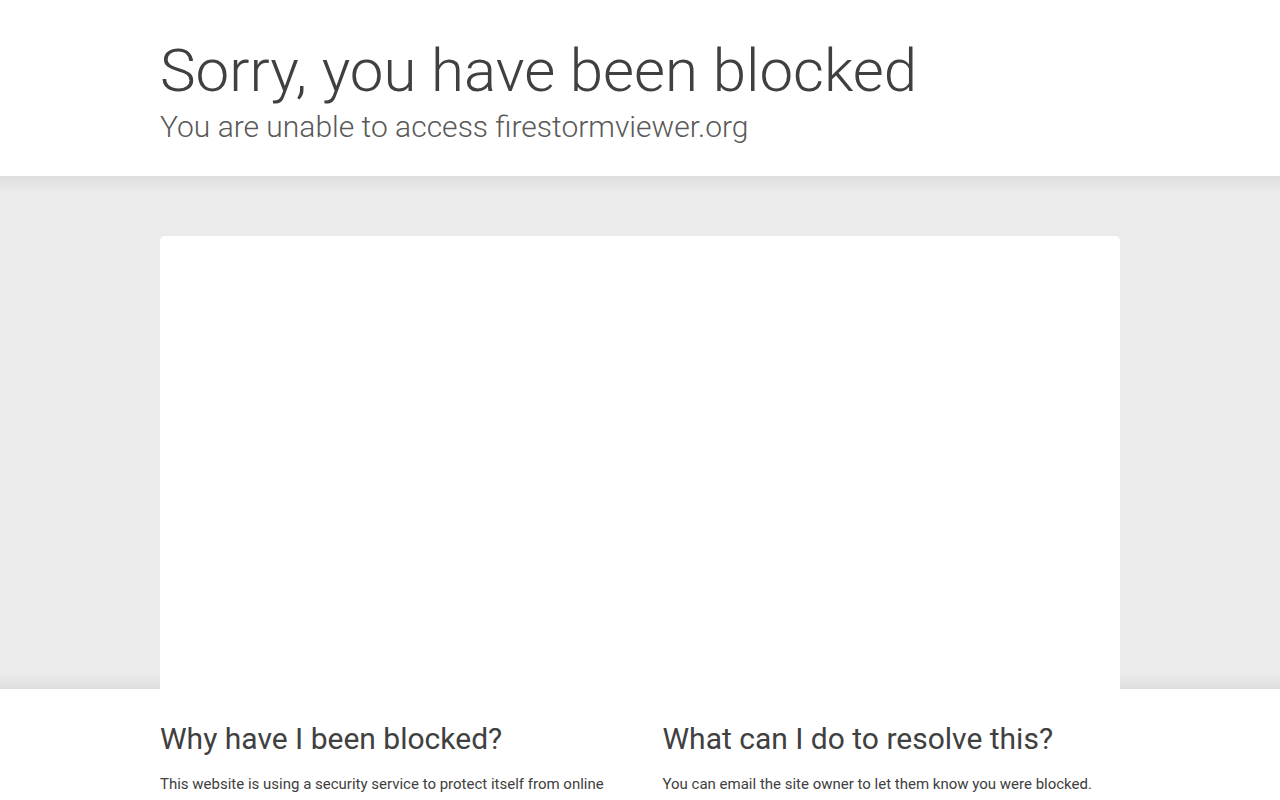
Task: Click the empty white panel in the center
Action: point(640,462)
